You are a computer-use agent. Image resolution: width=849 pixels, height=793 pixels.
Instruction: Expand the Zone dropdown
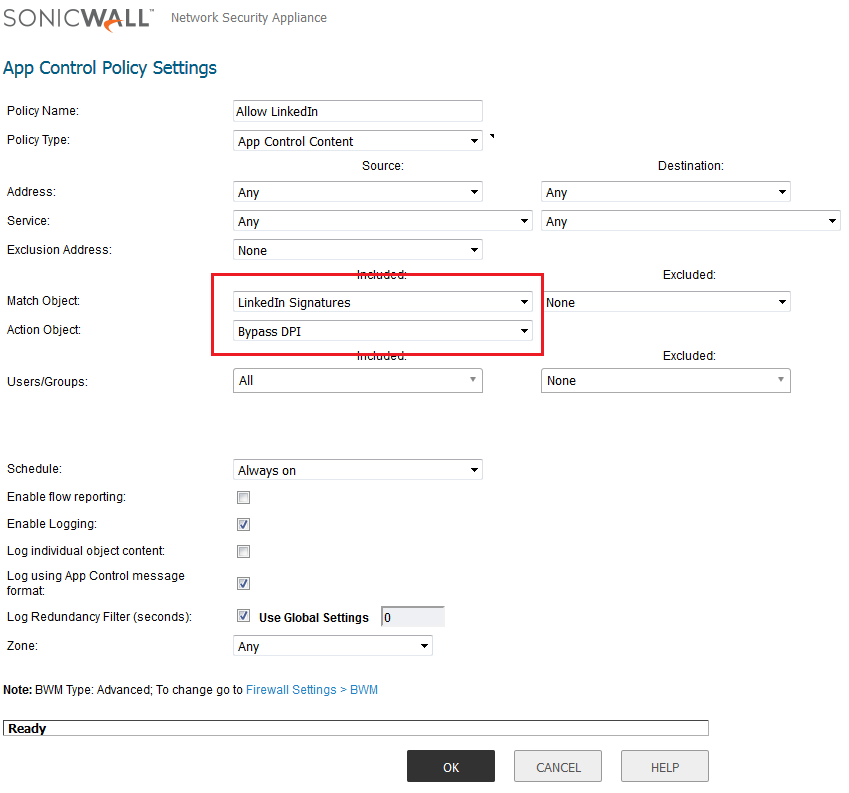[332, 646]
